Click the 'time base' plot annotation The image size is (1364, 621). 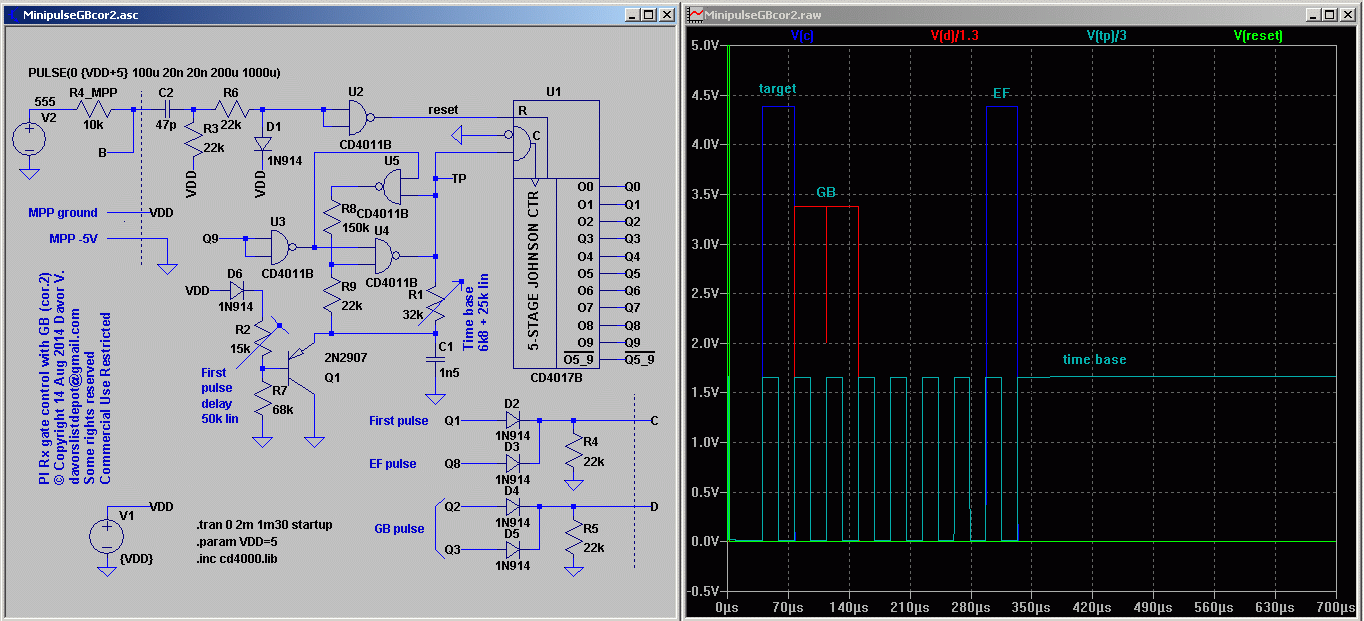click(1094, 360)
